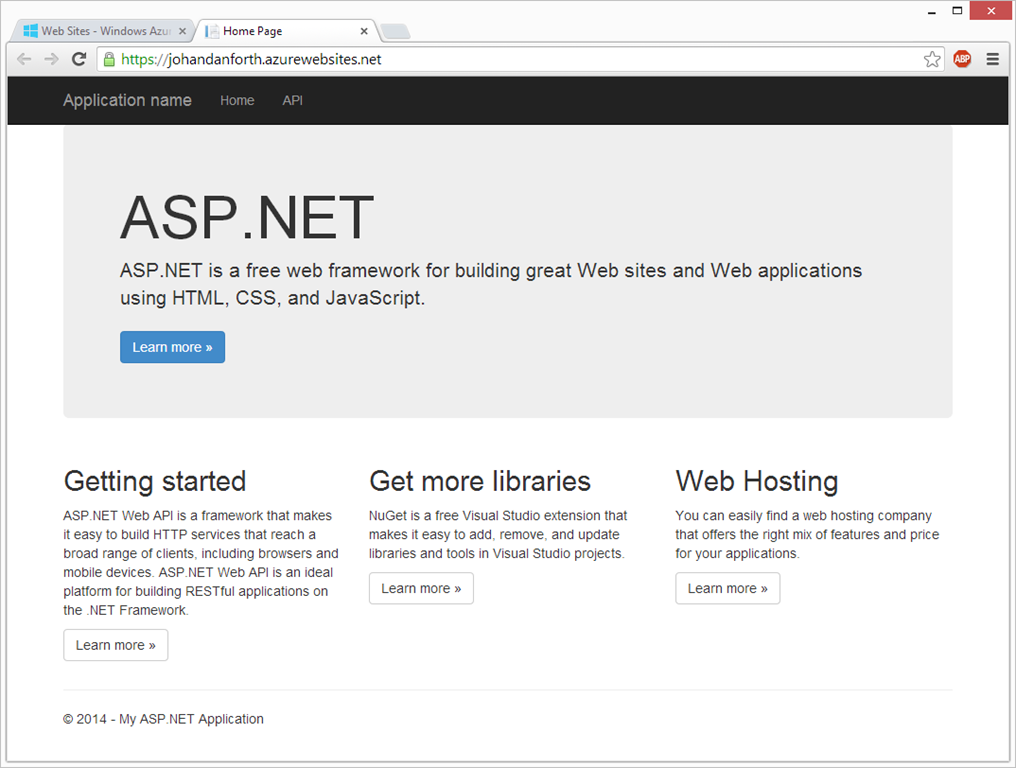This screenshot has height=768, width=1016.
Task: Close the Web Sites - Windows Azure tab
Action: point(182,30)
